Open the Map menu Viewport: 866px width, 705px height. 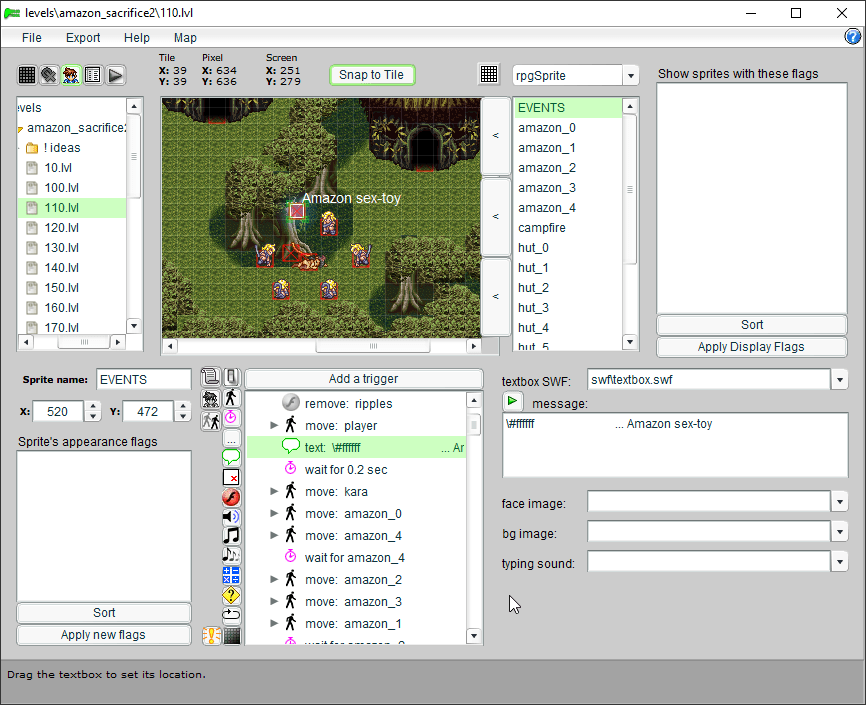pos(185,37)
